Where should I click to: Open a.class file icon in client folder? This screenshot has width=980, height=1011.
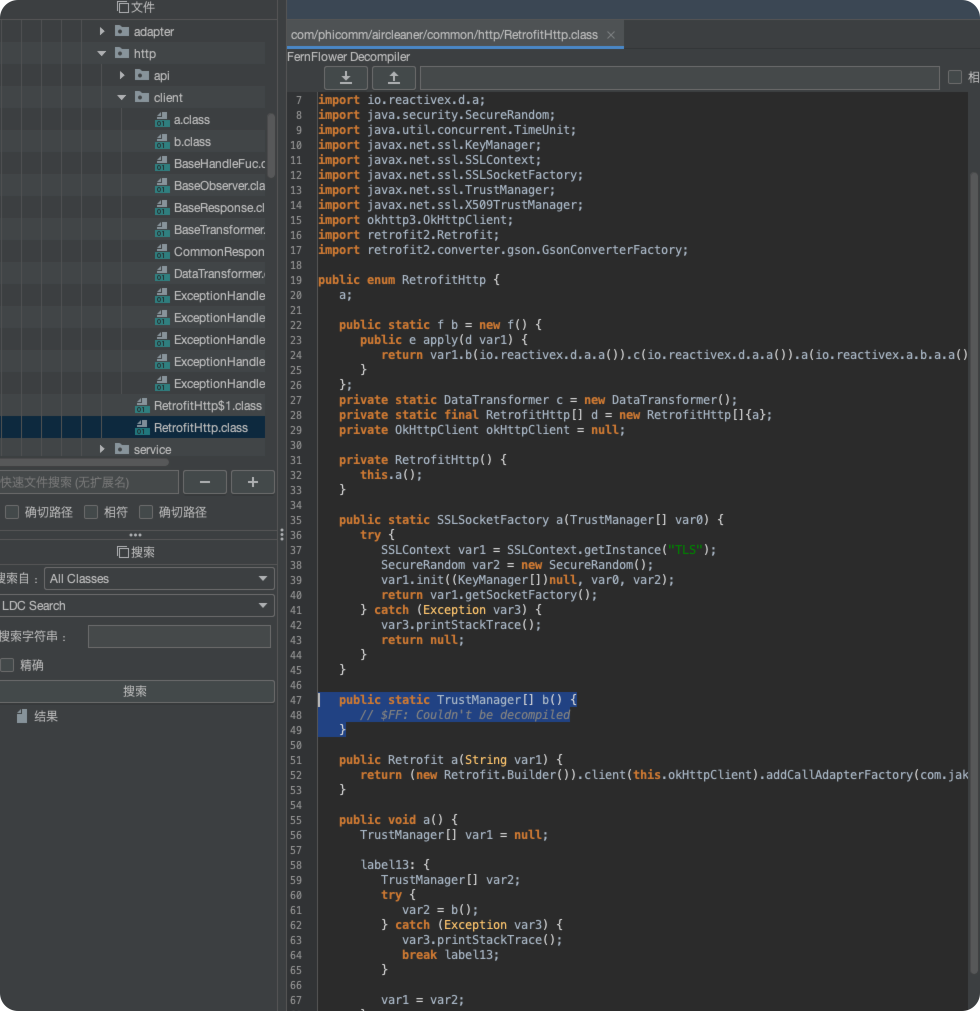tap(162, 120)
